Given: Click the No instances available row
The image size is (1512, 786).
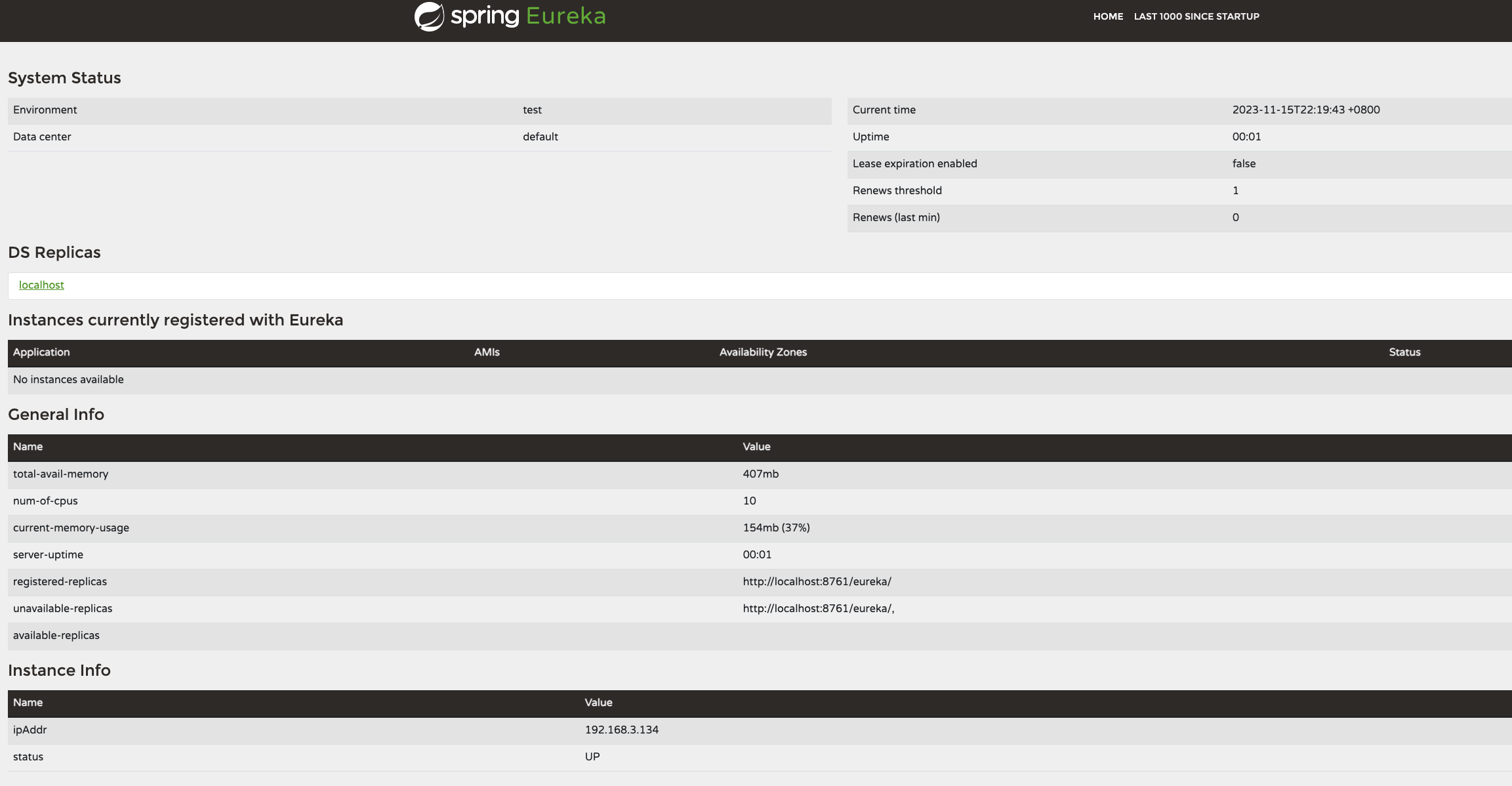Looking at the screenshot, I should [x=68, y=379].
